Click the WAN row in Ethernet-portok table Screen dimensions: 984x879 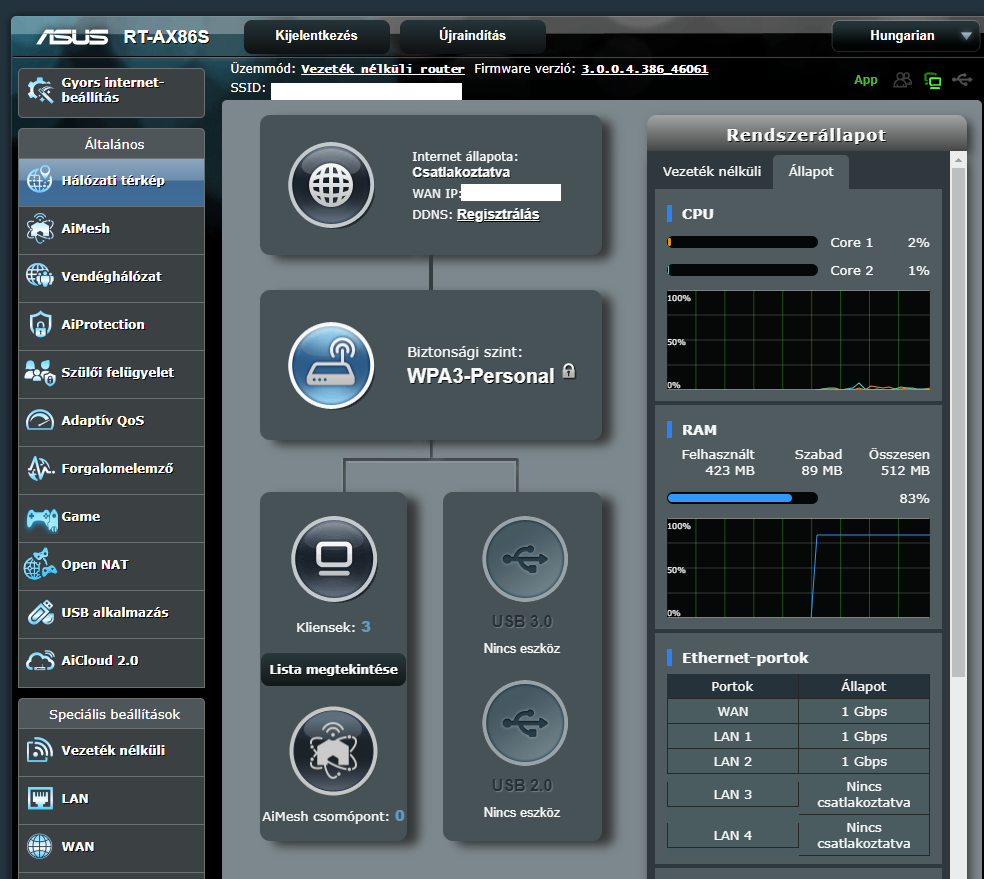pyautogui.click(x=798, y=711)
